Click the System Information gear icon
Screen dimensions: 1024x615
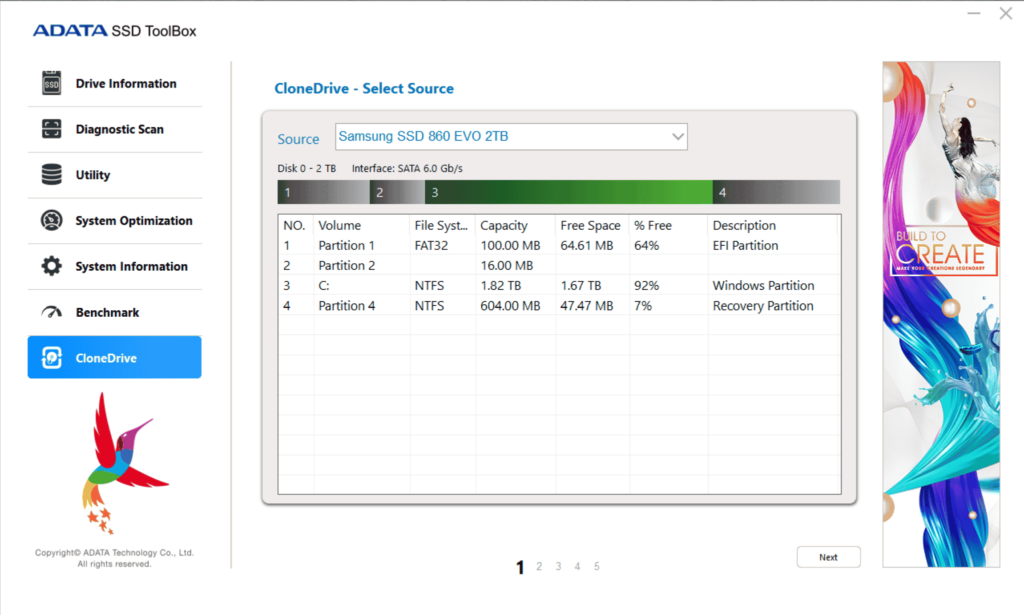point(50,266)
